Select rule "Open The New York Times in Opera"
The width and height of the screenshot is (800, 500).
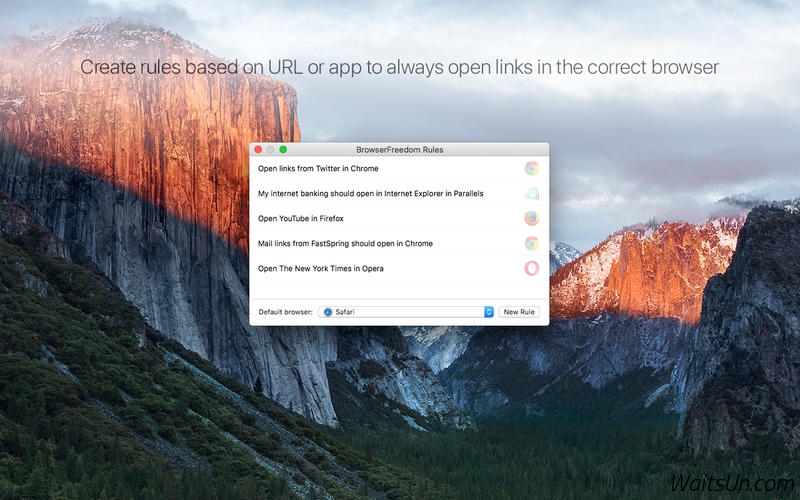(x=399, y=268)
